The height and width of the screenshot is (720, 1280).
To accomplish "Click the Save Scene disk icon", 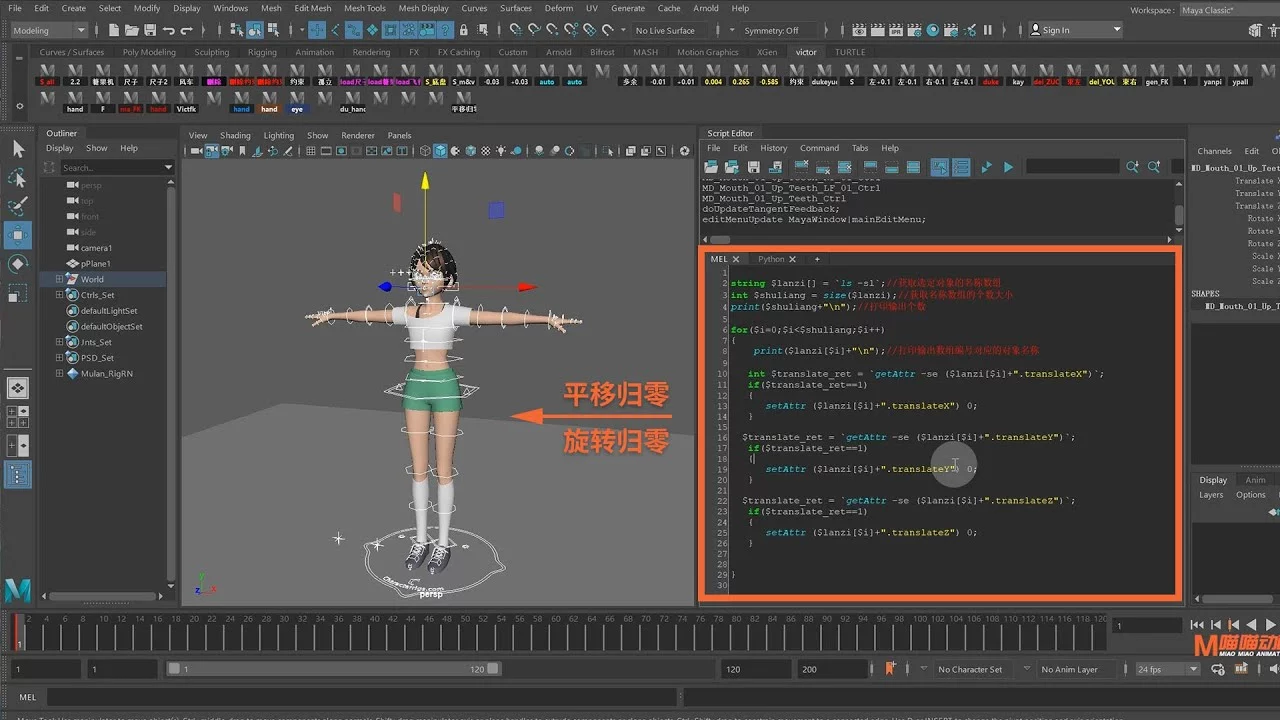I will tap(149, 31).
